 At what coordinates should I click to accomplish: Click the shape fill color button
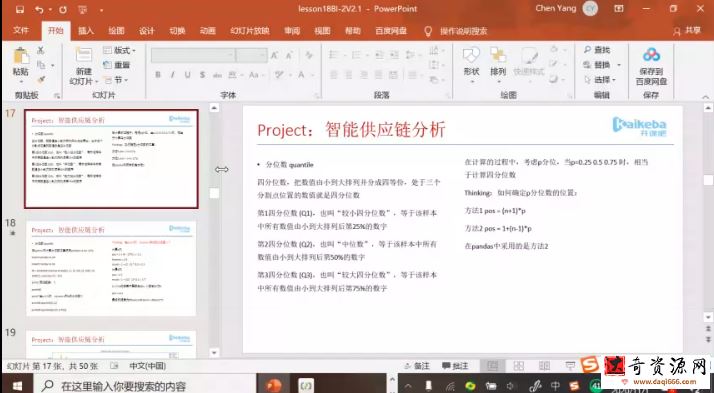click(x=554, y=49)
